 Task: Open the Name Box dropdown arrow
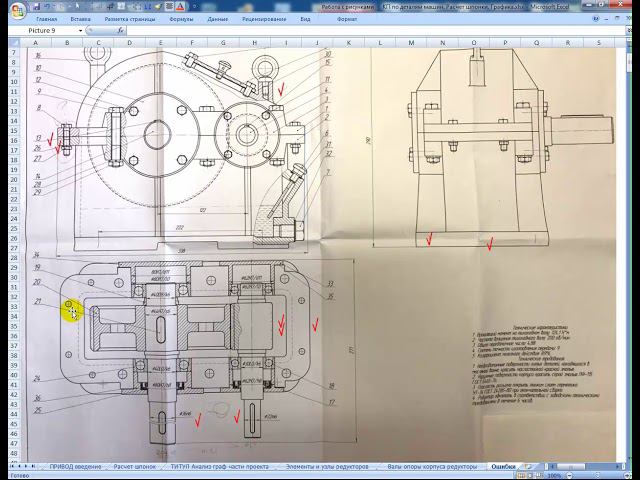80,31
